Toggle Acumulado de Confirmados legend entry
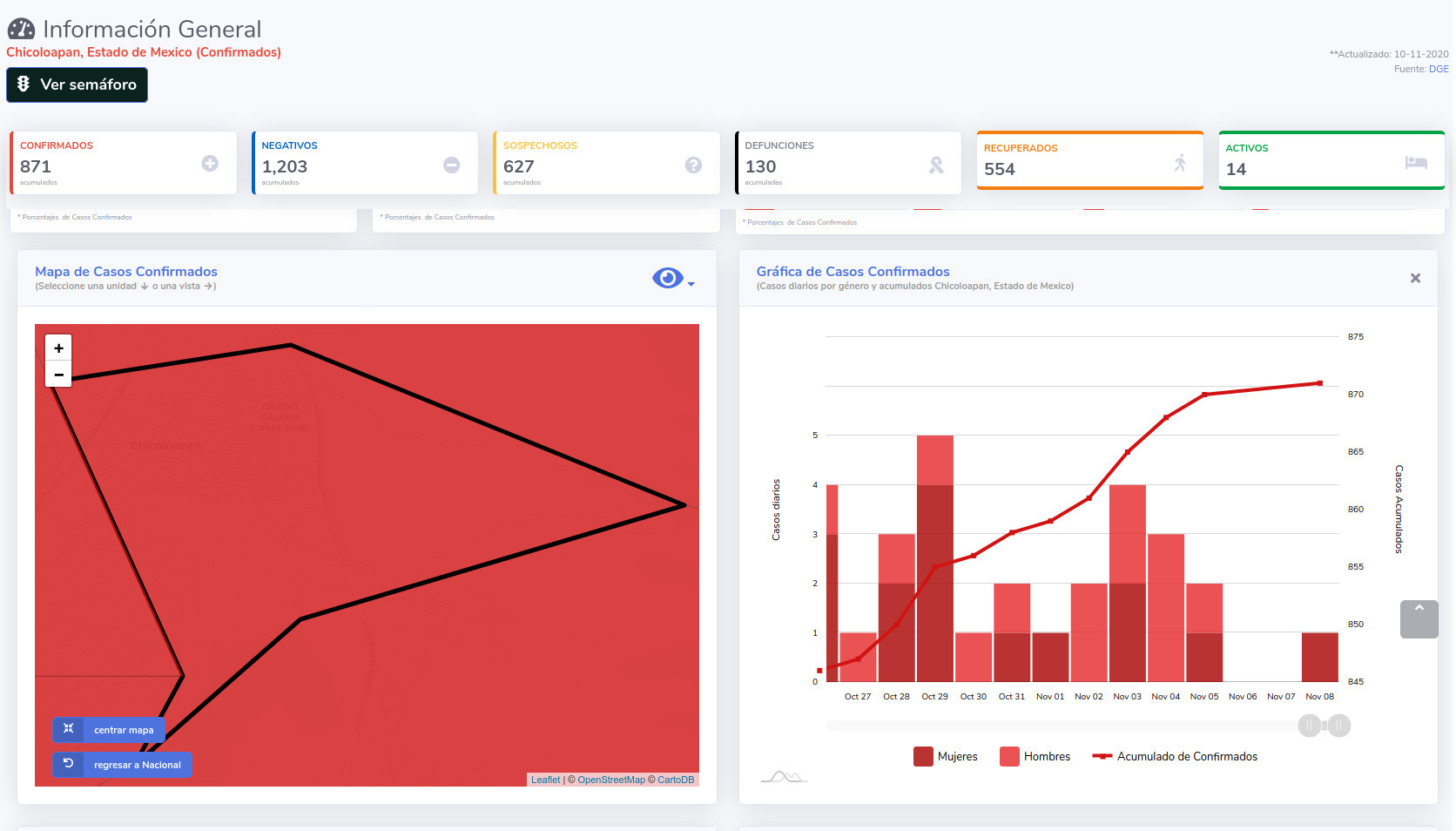The image size is (1456, 831). (x=1175, y=756)
